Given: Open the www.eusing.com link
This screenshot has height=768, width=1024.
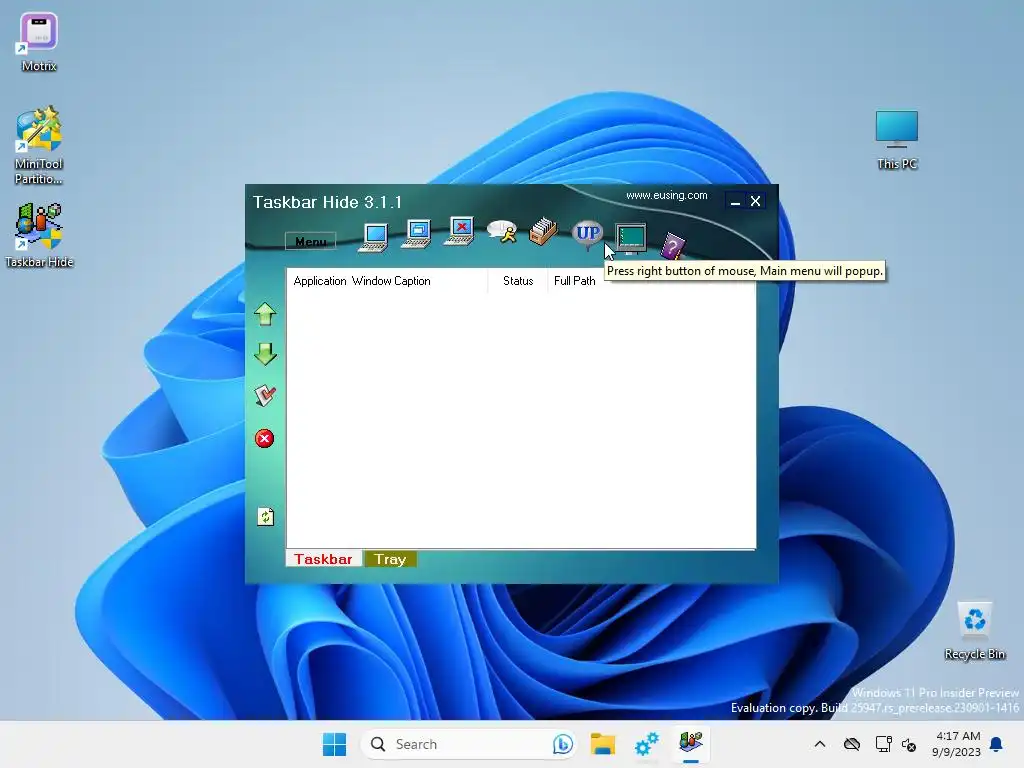Looking at the screenshot, I should [666, 195].
